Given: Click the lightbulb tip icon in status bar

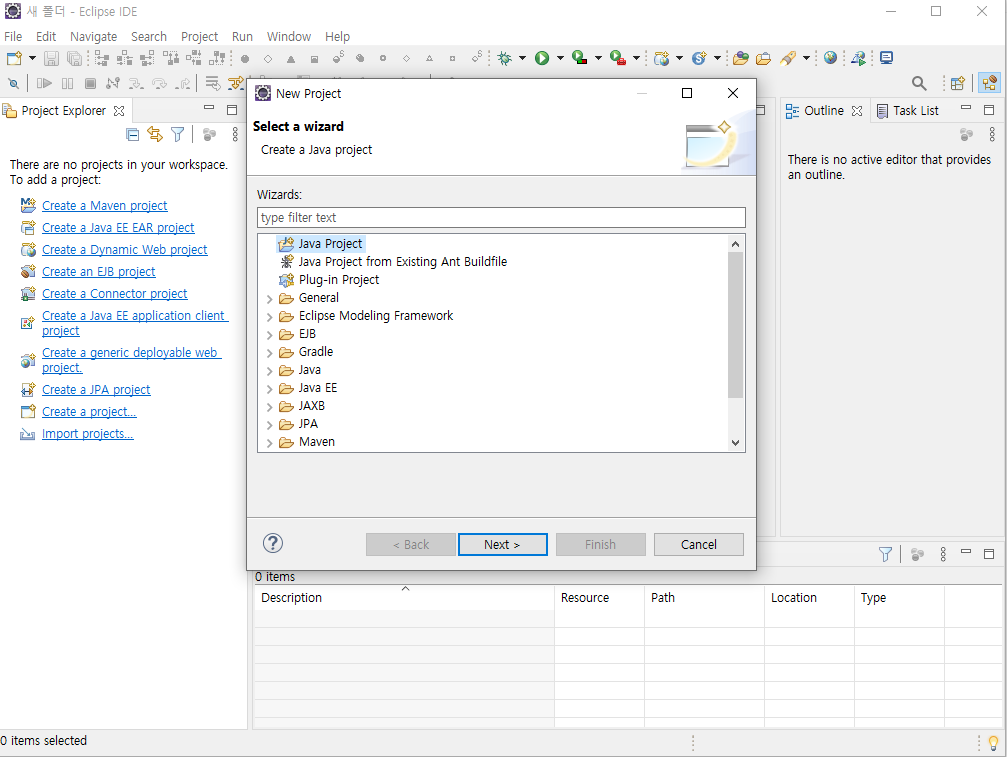Looking at the screenshot, I should pos(994,743).
